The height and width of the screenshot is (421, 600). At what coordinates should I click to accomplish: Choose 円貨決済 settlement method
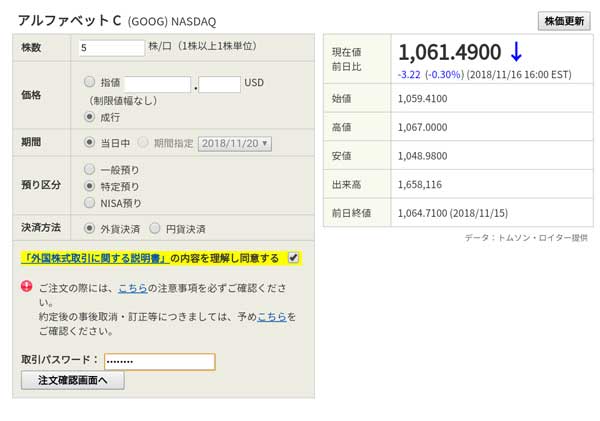[155, 228]
